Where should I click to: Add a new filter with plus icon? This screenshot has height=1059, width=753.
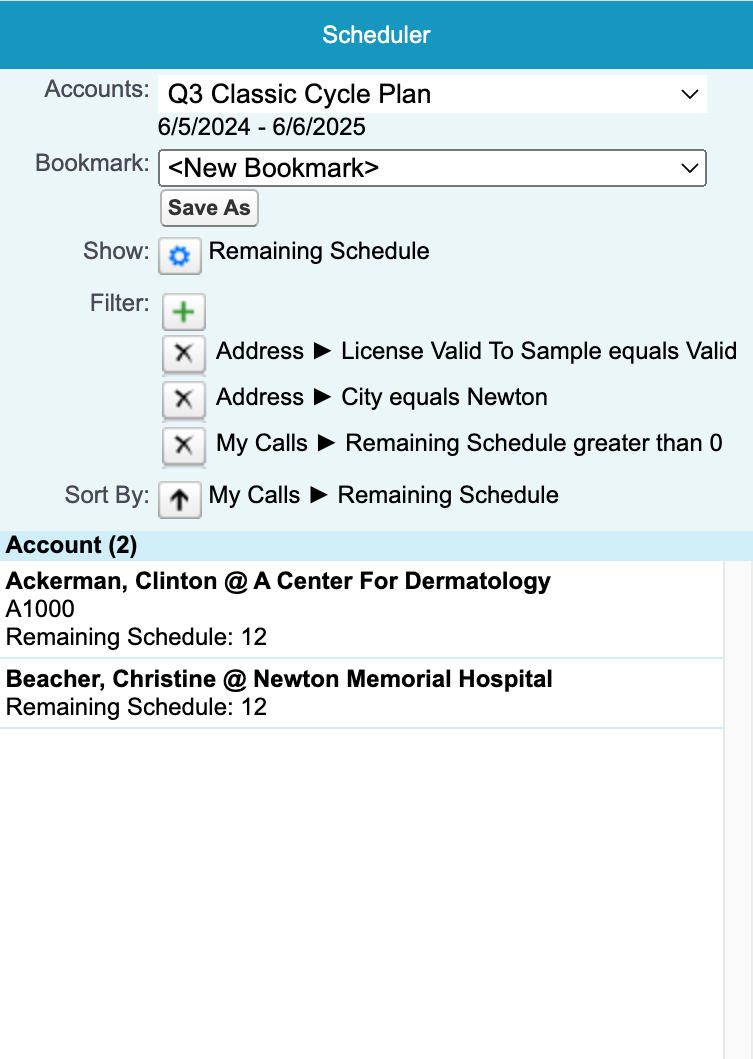click(x=183, y=312)
